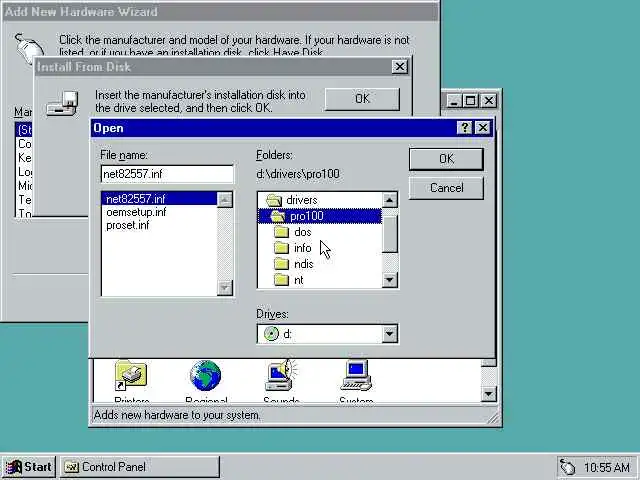Image resolution: width=640 pixels, height=480 pixels.
Task: Select the pro100 folder
Action: pyautogui.click(x=320, y=216)
